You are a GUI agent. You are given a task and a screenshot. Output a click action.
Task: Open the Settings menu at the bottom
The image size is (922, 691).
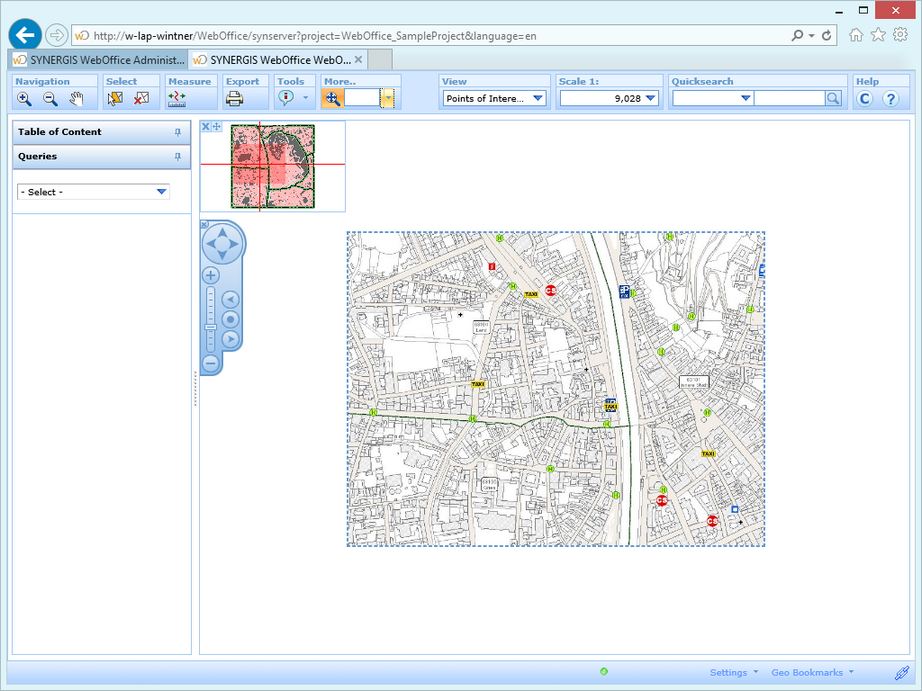tap(730, 672)
